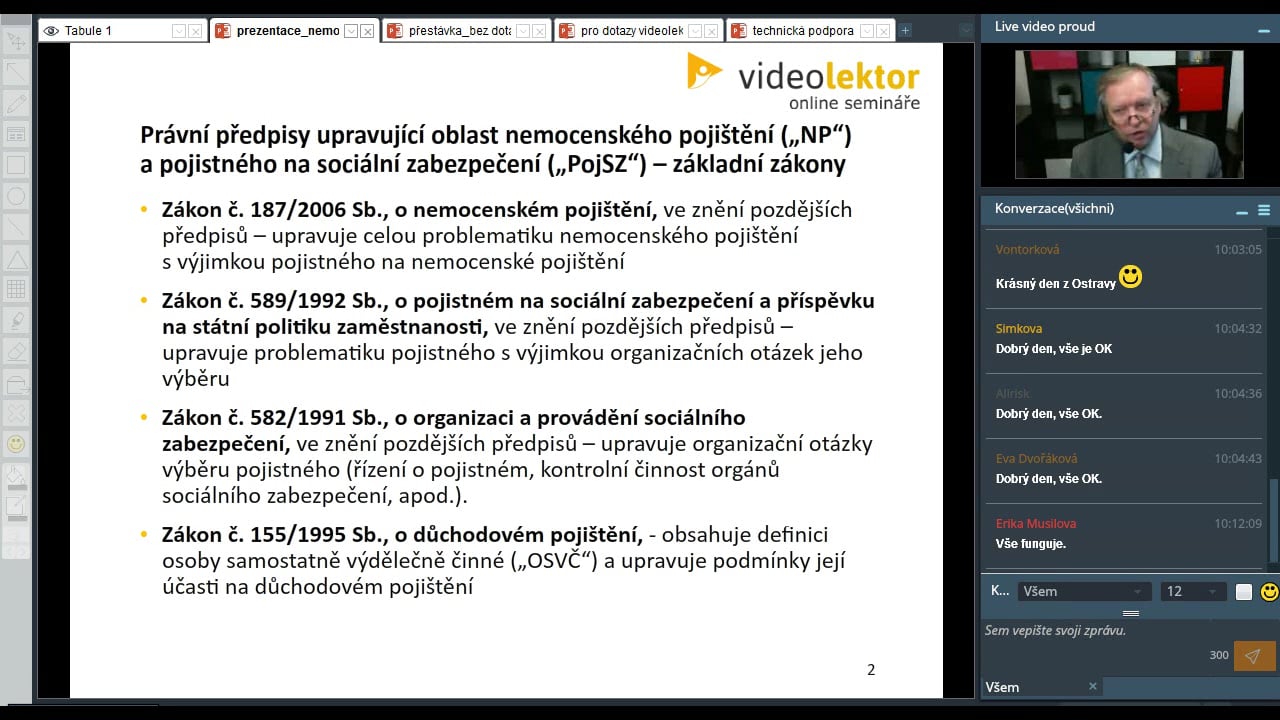Switch to the Tabule 1 tab
This screenshot has width=1280, height=720.
tap(122, 31)
